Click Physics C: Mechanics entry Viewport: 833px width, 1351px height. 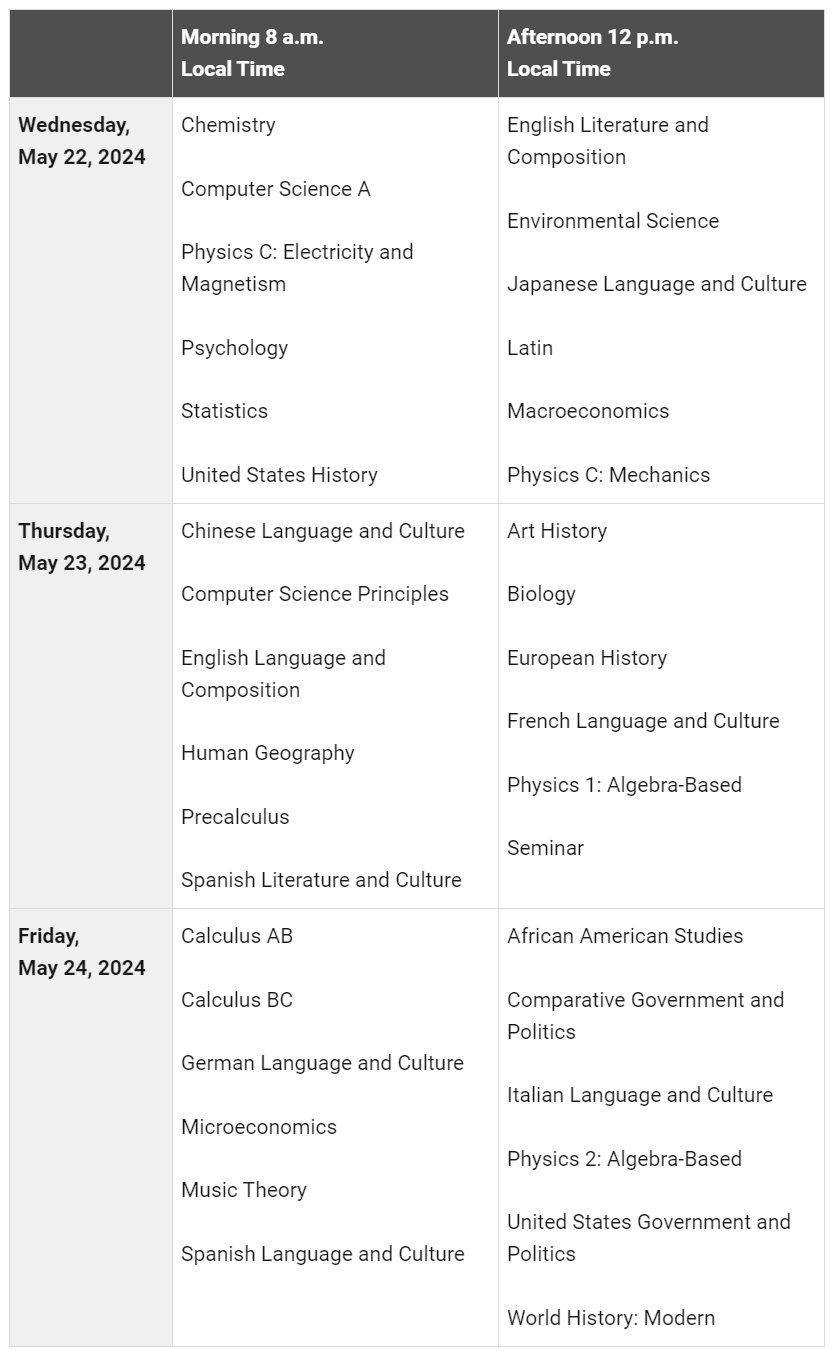(608, 475)
